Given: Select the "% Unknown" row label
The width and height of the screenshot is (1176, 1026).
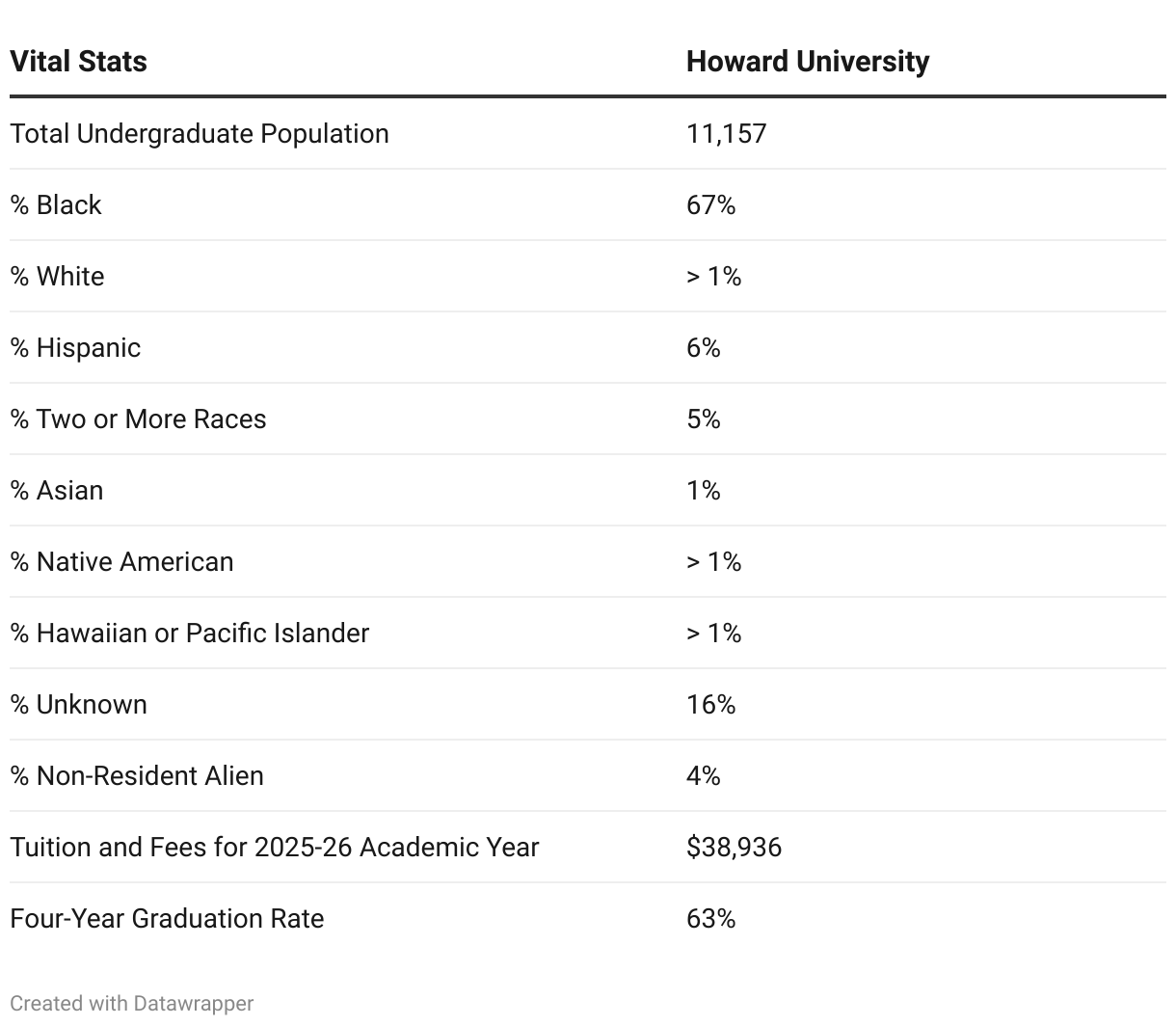Looking at the screenshot, I should click(78, 704).
